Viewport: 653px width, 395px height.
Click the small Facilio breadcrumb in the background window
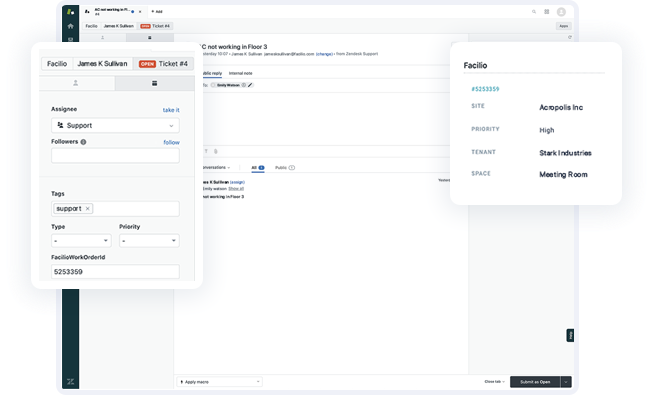tap(91, 26)
